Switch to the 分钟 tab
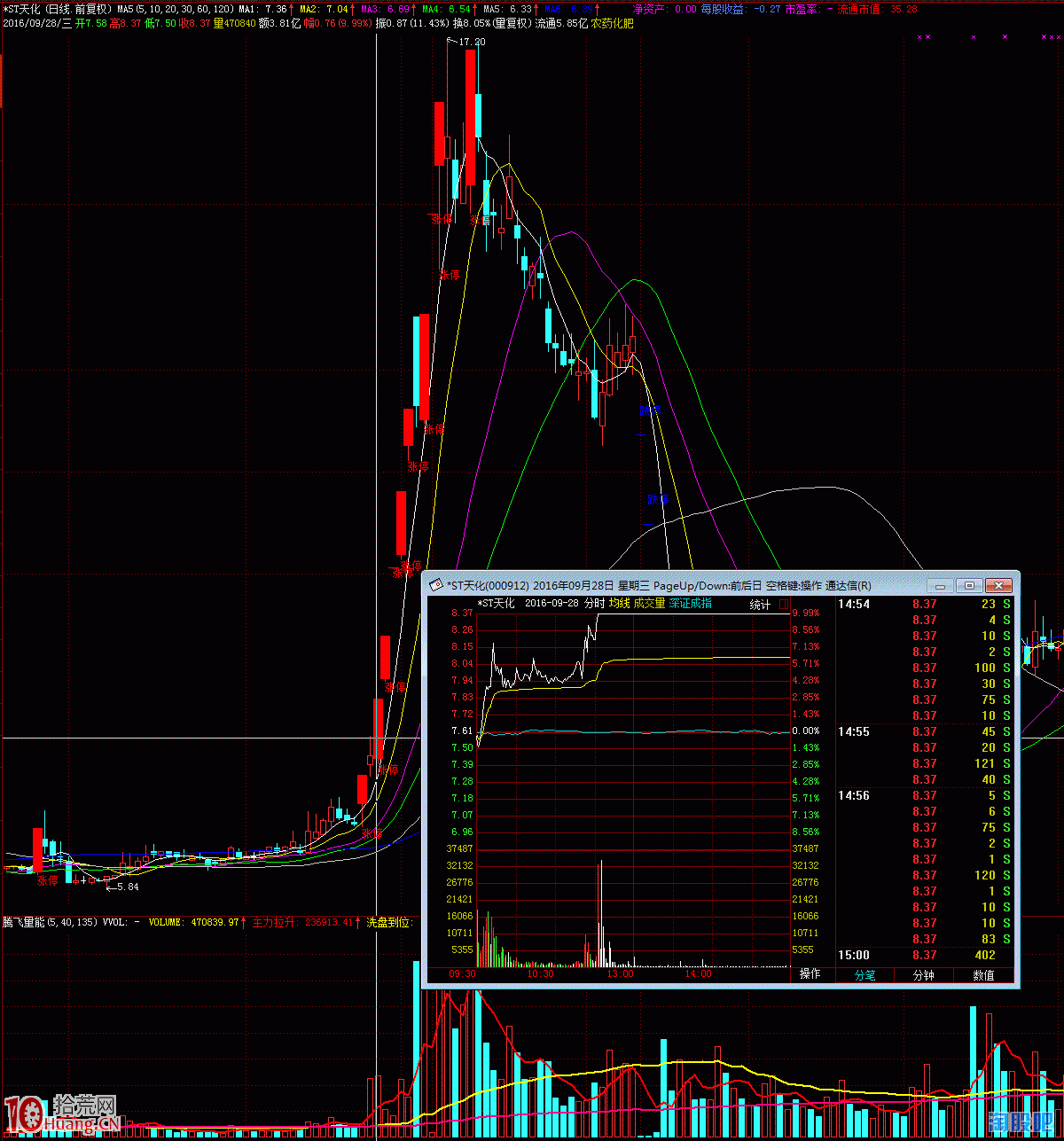This screenshot has height=1141, width=1064. pos(923,975)
